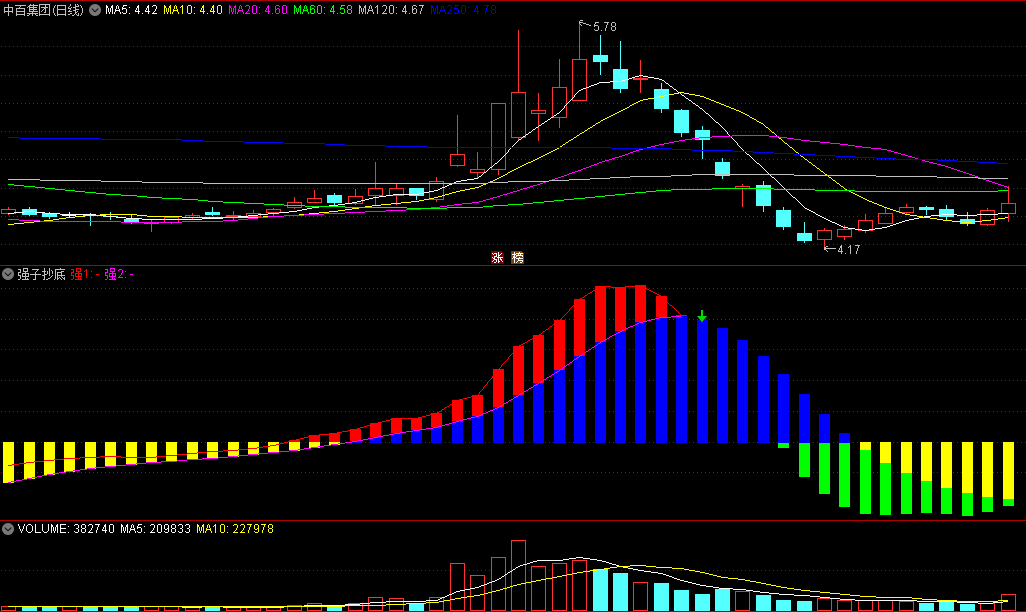Click the magenta MA20: 4.60 label
Viewport: 1026px width, 612px height.
click(257, 10)
